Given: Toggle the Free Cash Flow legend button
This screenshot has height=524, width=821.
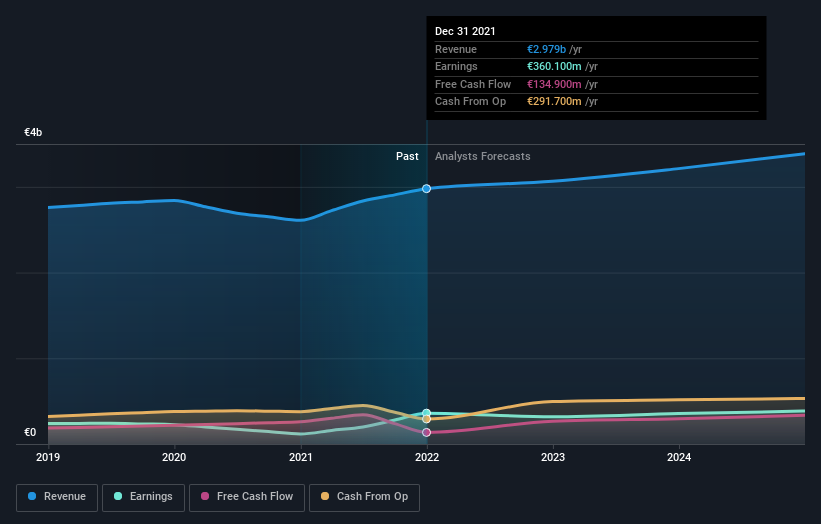Looking at the screenshot, I should (247, 497).
